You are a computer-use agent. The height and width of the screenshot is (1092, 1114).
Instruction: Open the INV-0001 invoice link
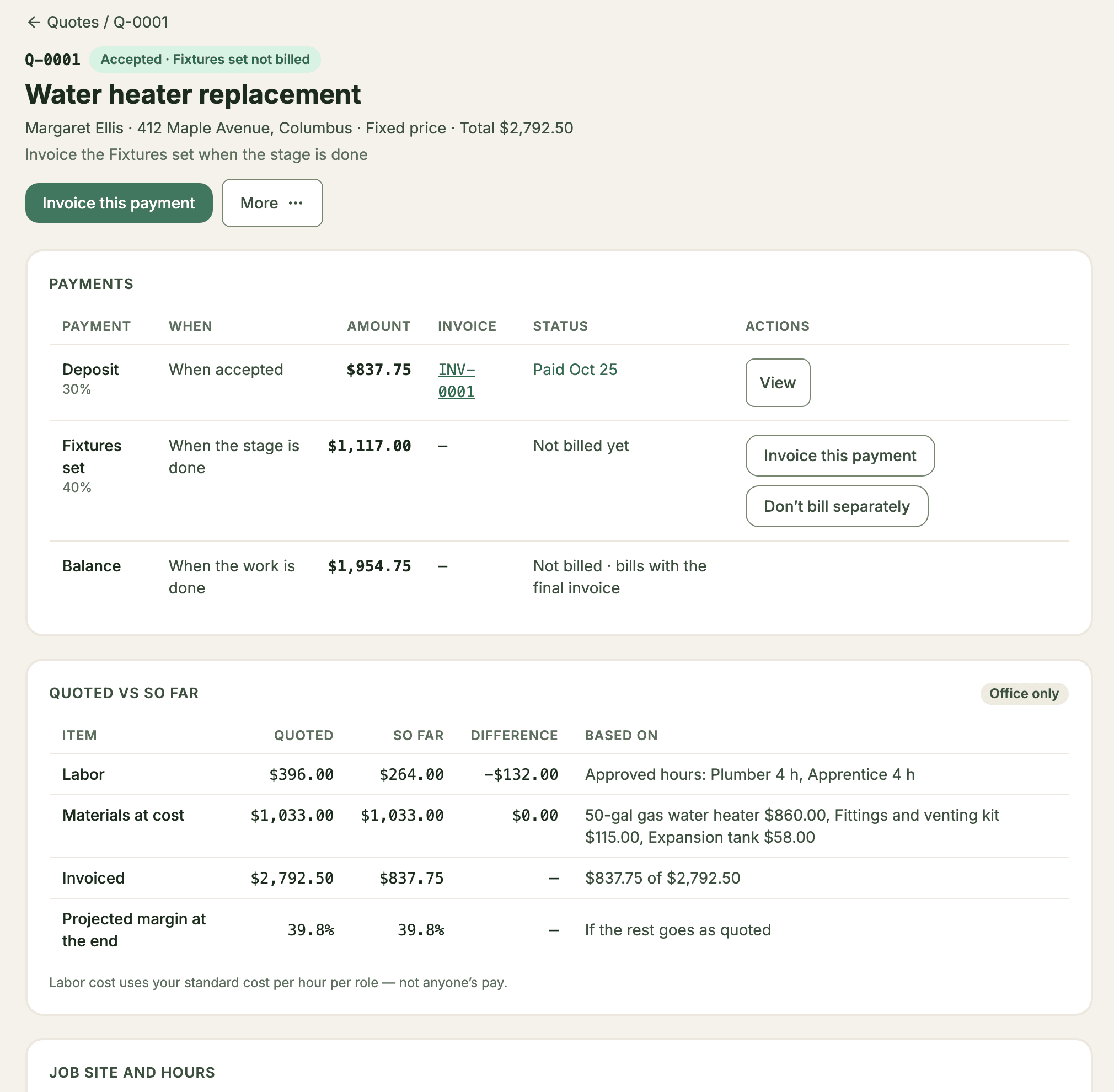(x=457, y=381)
